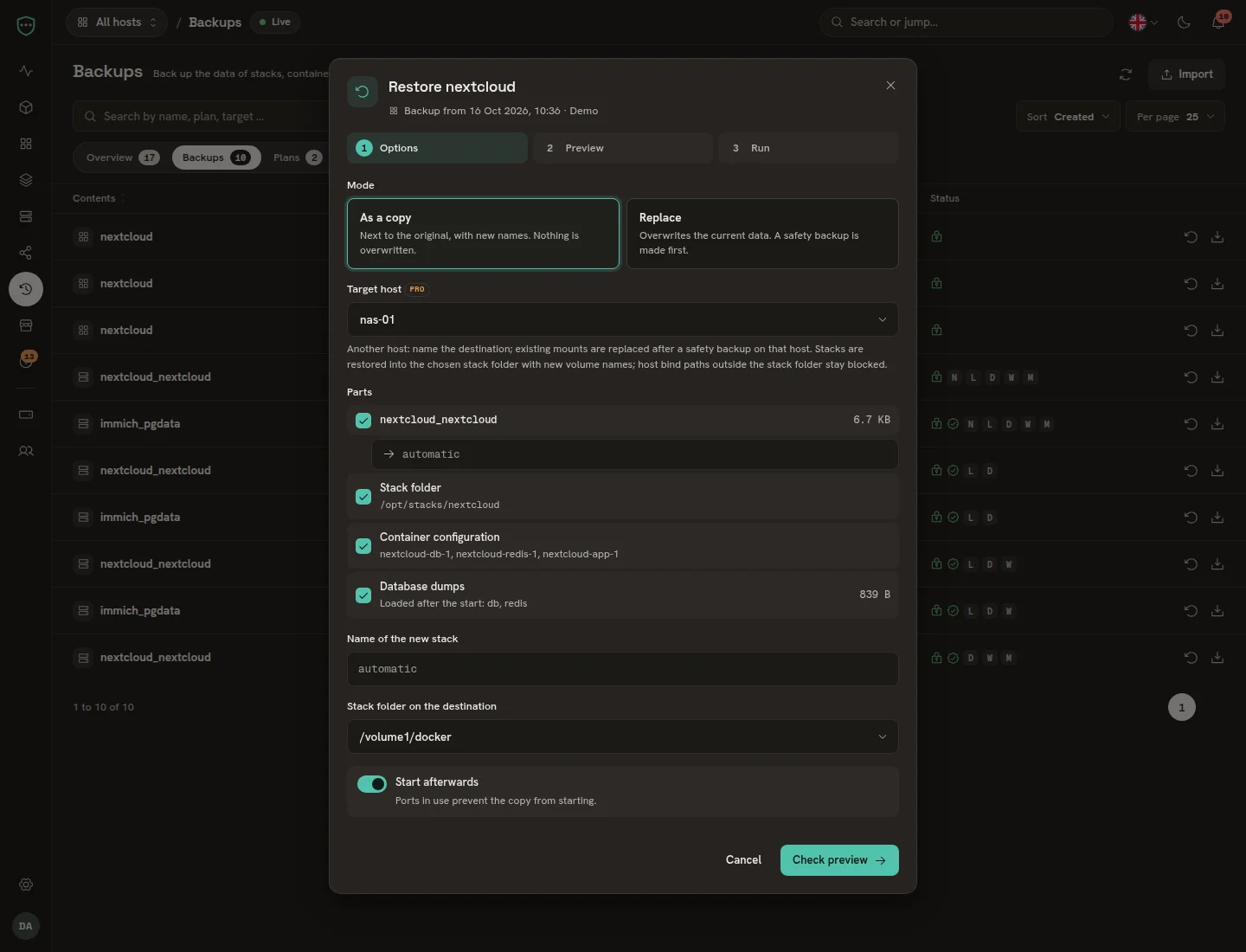
Task: Open the activity pulse icon in sidebar
Action: coord(26,71)
